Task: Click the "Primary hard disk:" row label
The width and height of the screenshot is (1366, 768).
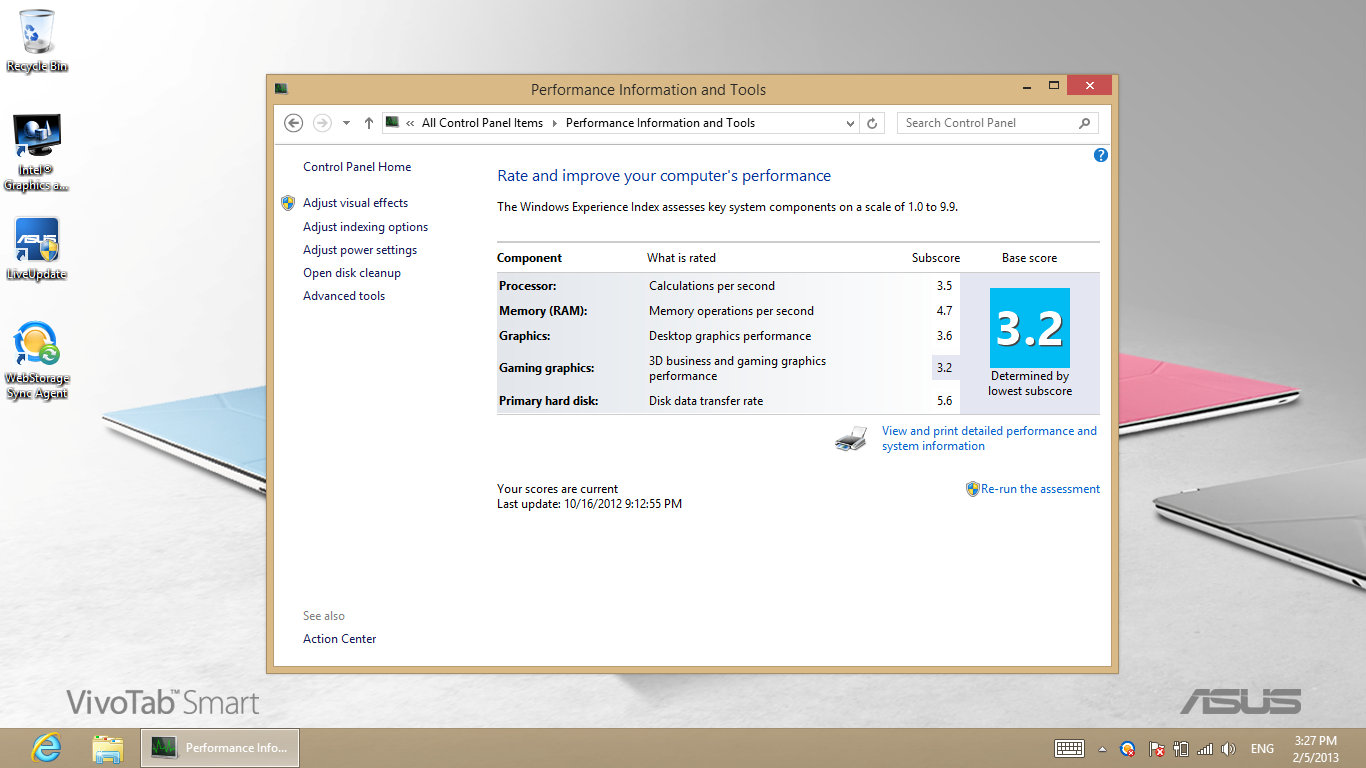Action: pos(549,401)
